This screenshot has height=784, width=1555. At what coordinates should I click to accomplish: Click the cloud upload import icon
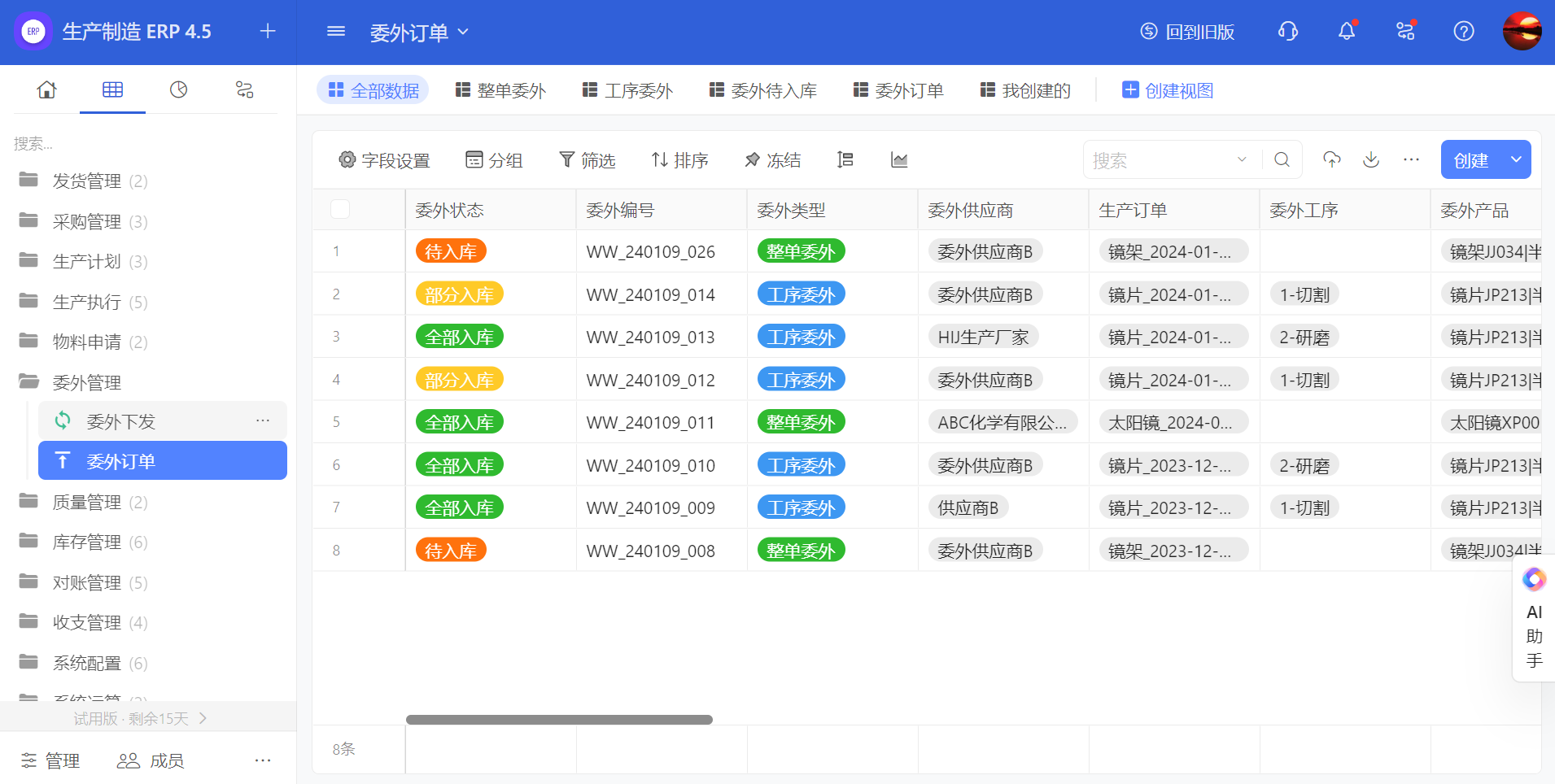click(1332, 159)
